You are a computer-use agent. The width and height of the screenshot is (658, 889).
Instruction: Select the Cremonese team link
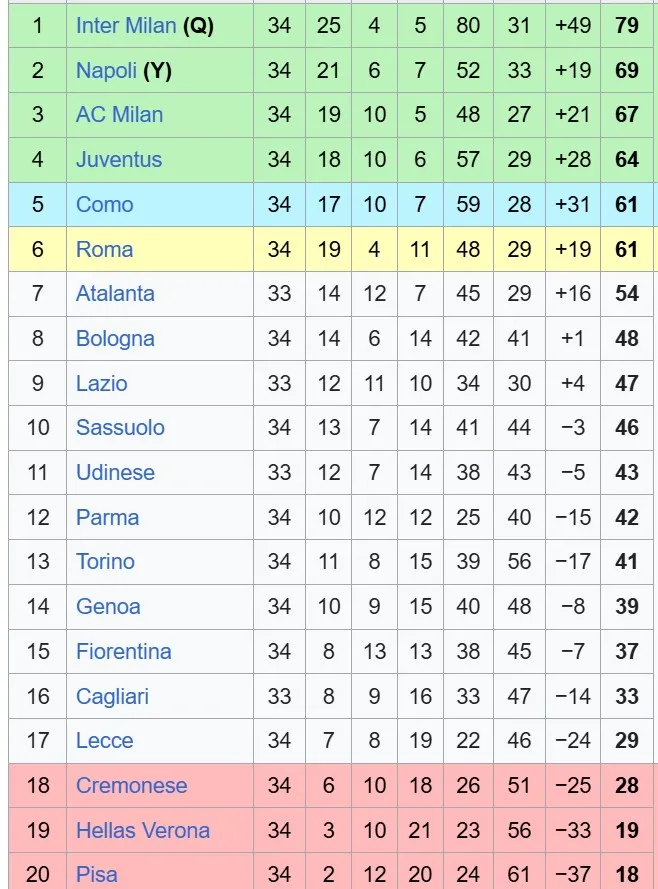131,785
